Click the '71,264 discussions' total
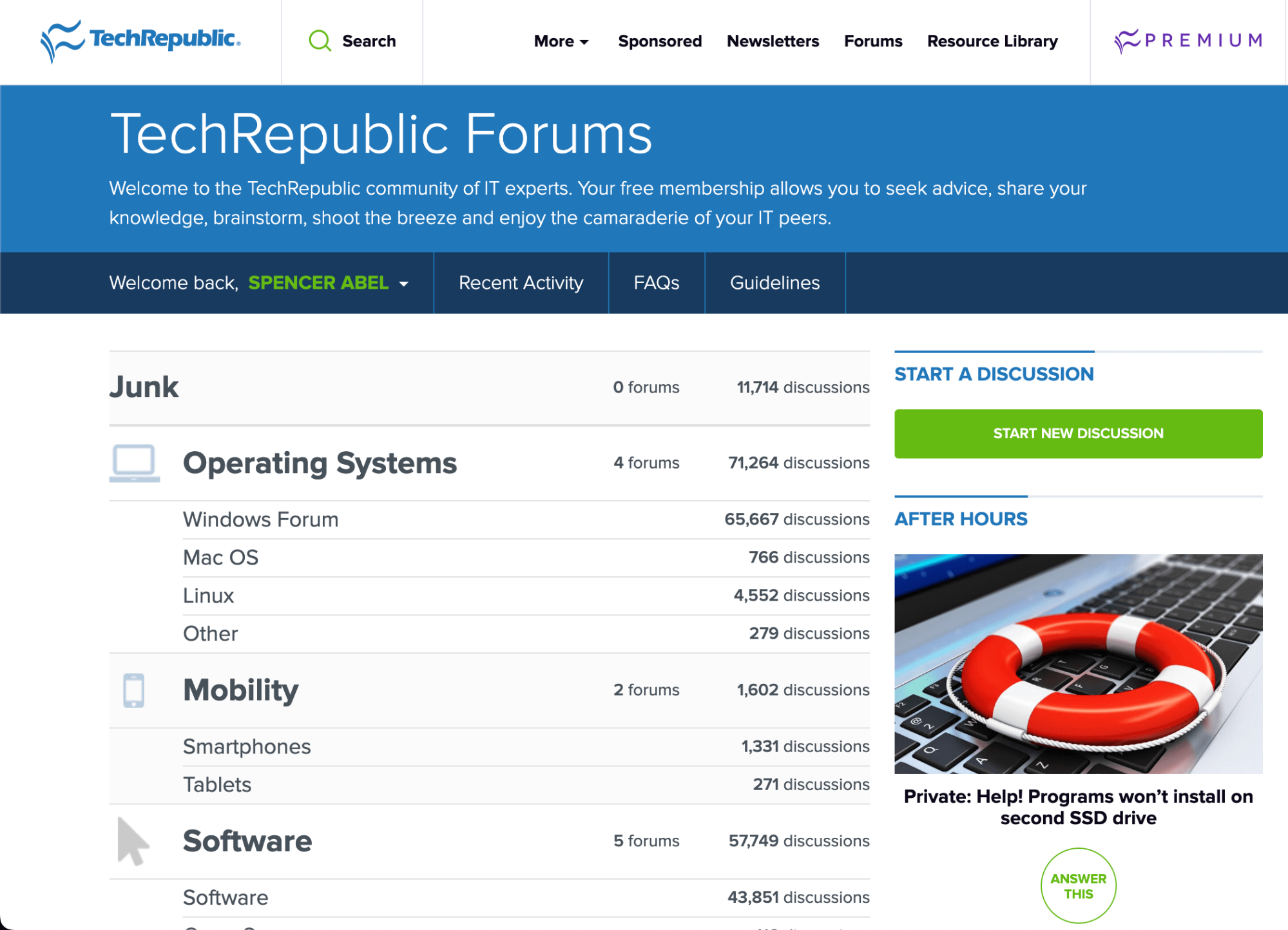Screen dimensions: 1288x930 point(799,463)
